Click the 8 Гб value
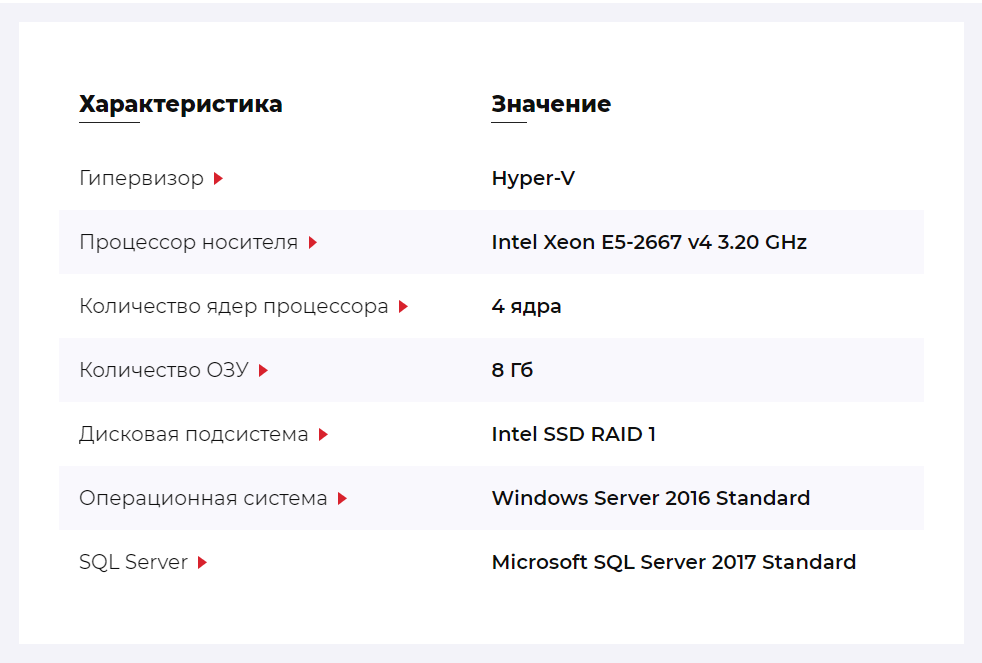Viewport: 982px width, 663px height. click(512, 370)
